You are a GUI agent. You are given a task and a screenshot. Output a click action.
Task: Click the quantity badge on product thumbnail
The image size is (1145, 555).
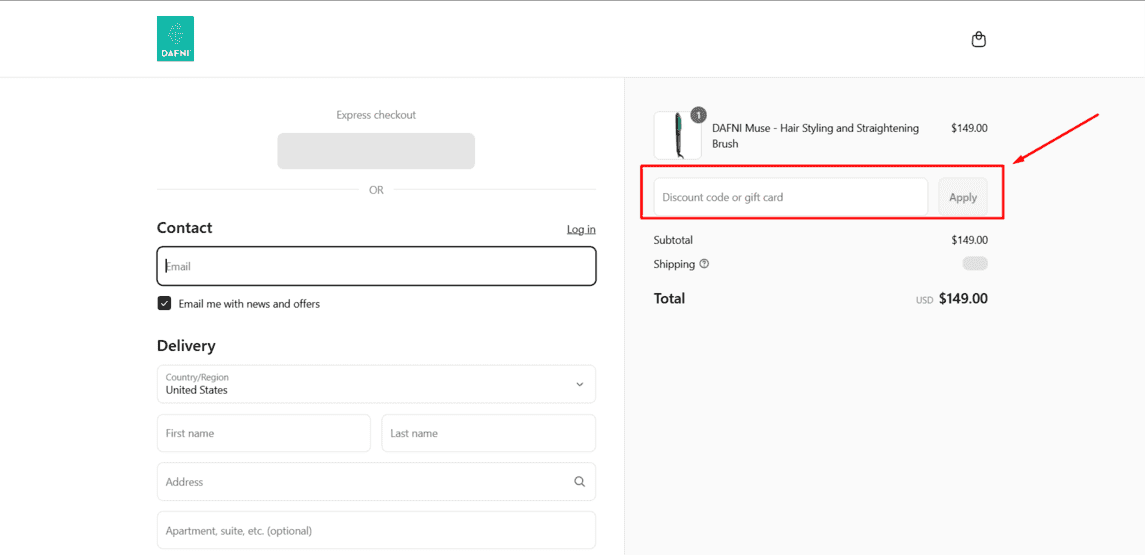(698, 115)
